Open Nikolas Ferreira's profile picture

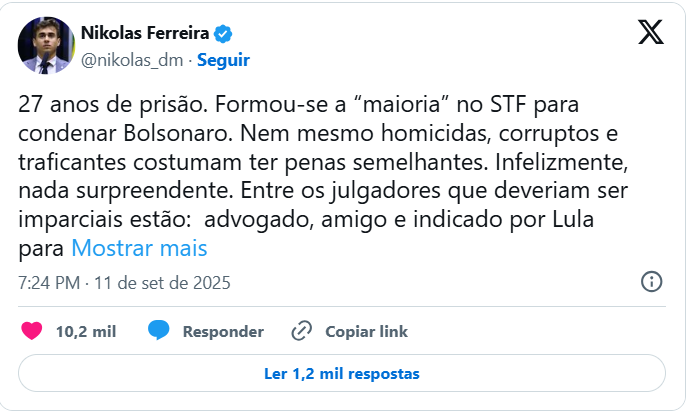click(46, 46)
